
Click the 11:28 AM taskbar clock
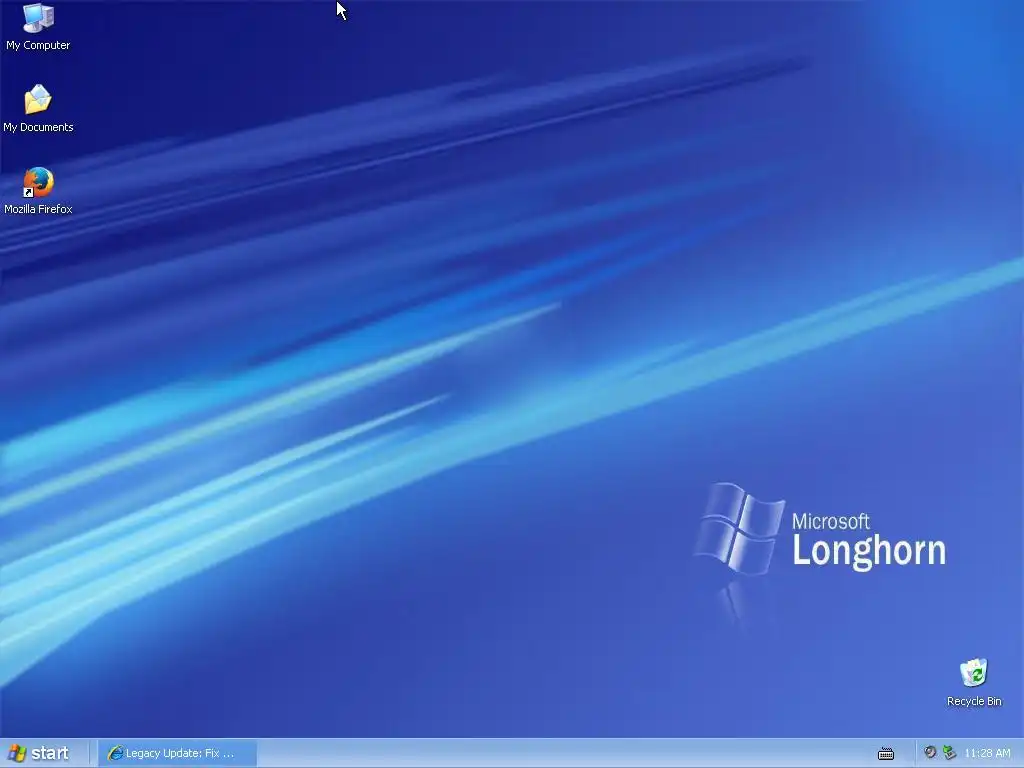coord(987,753)
